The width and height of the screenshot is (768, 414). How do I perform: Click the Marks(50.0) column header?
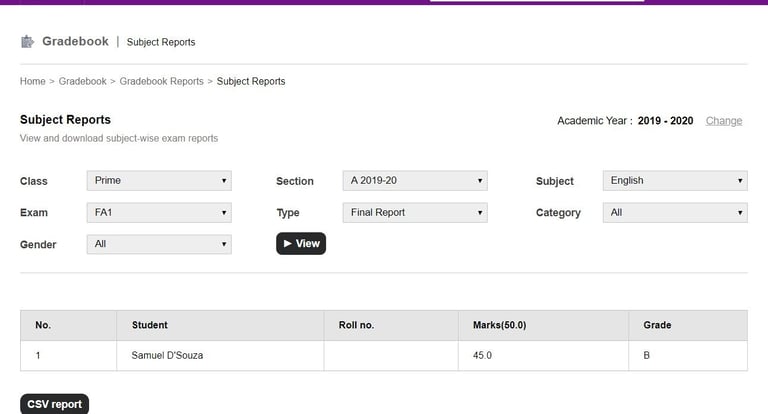pos(498,325)
